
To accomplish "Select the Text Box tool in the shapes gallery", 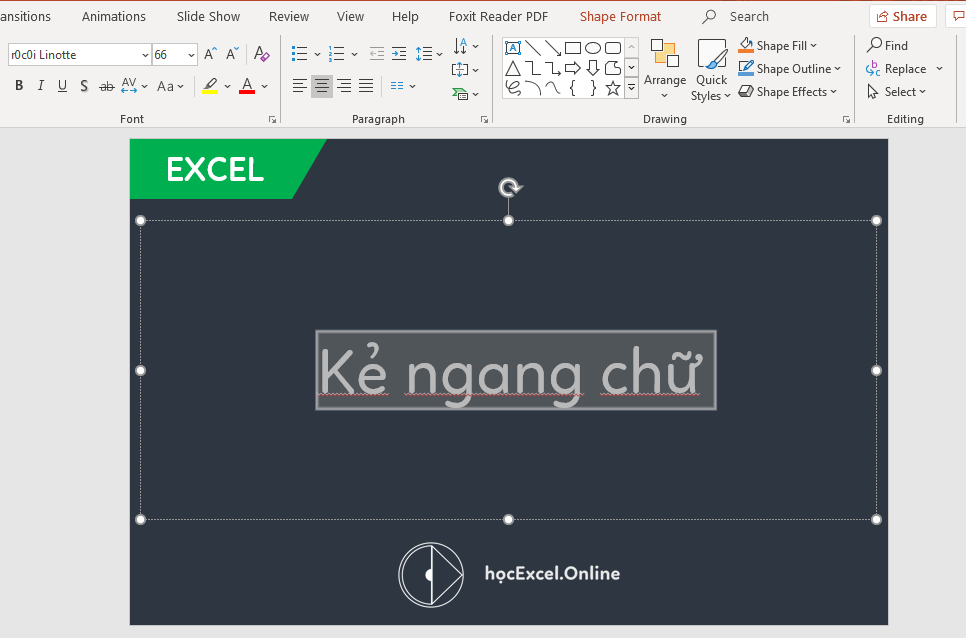I will [512, 47].
